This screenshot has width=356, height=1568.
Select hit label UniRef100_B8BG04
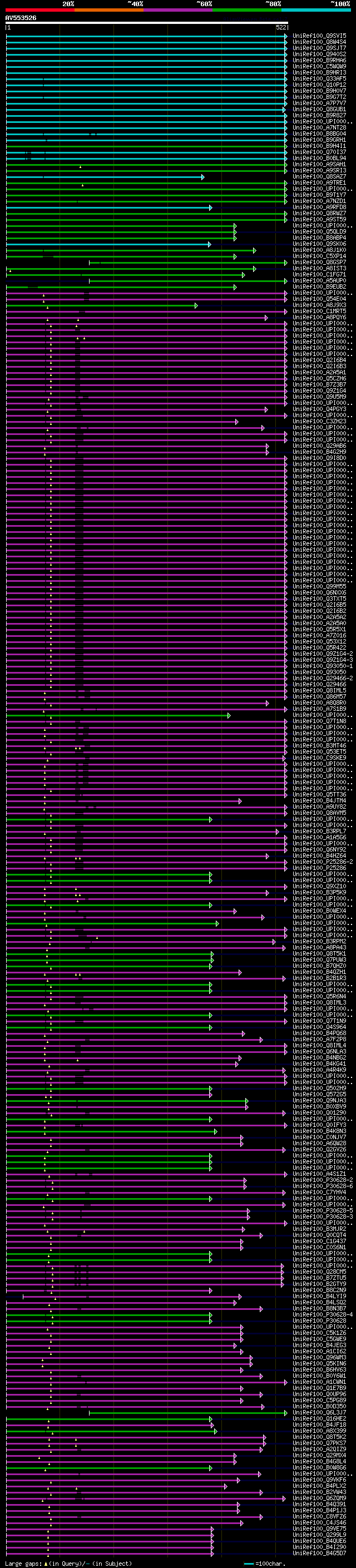[x=319, y=134]
